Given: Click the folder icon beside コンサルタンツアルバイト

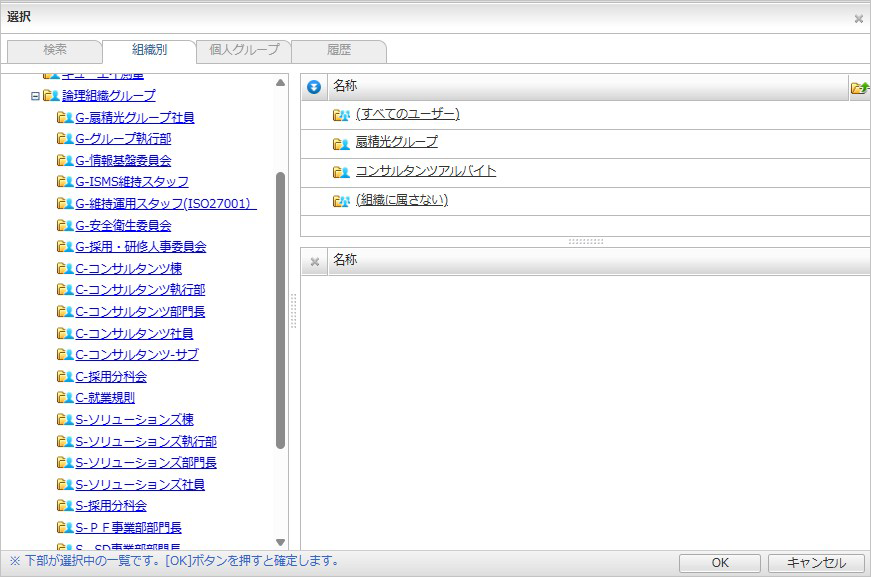Looking at the screenshot, I should pyautogui.click(x=341, y=172).
